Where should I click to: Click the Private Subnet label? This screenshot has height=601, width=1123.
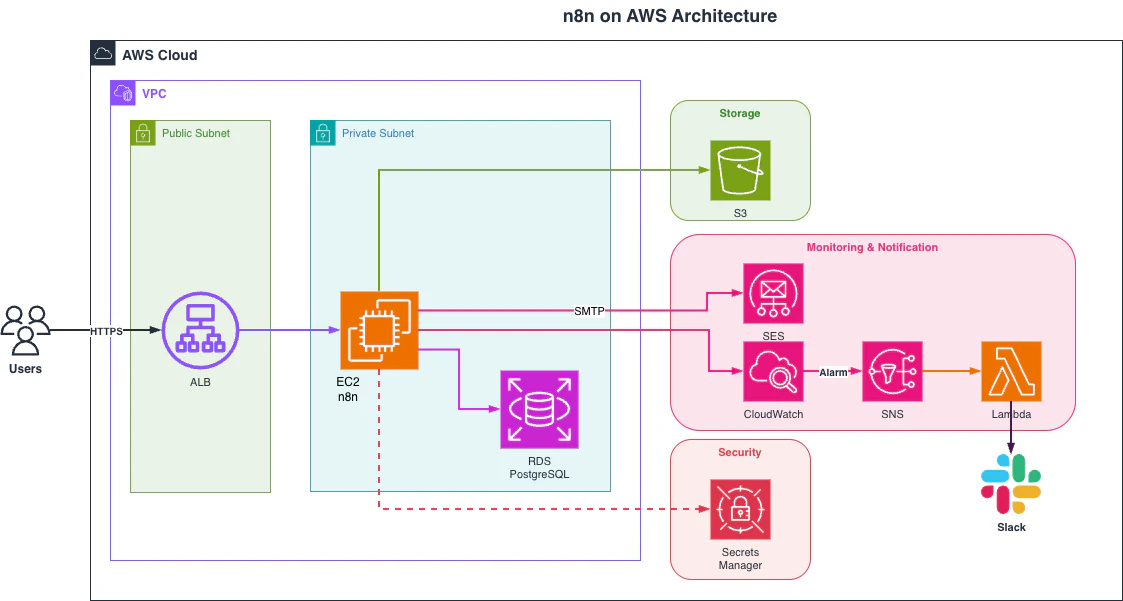pos(377,133)
